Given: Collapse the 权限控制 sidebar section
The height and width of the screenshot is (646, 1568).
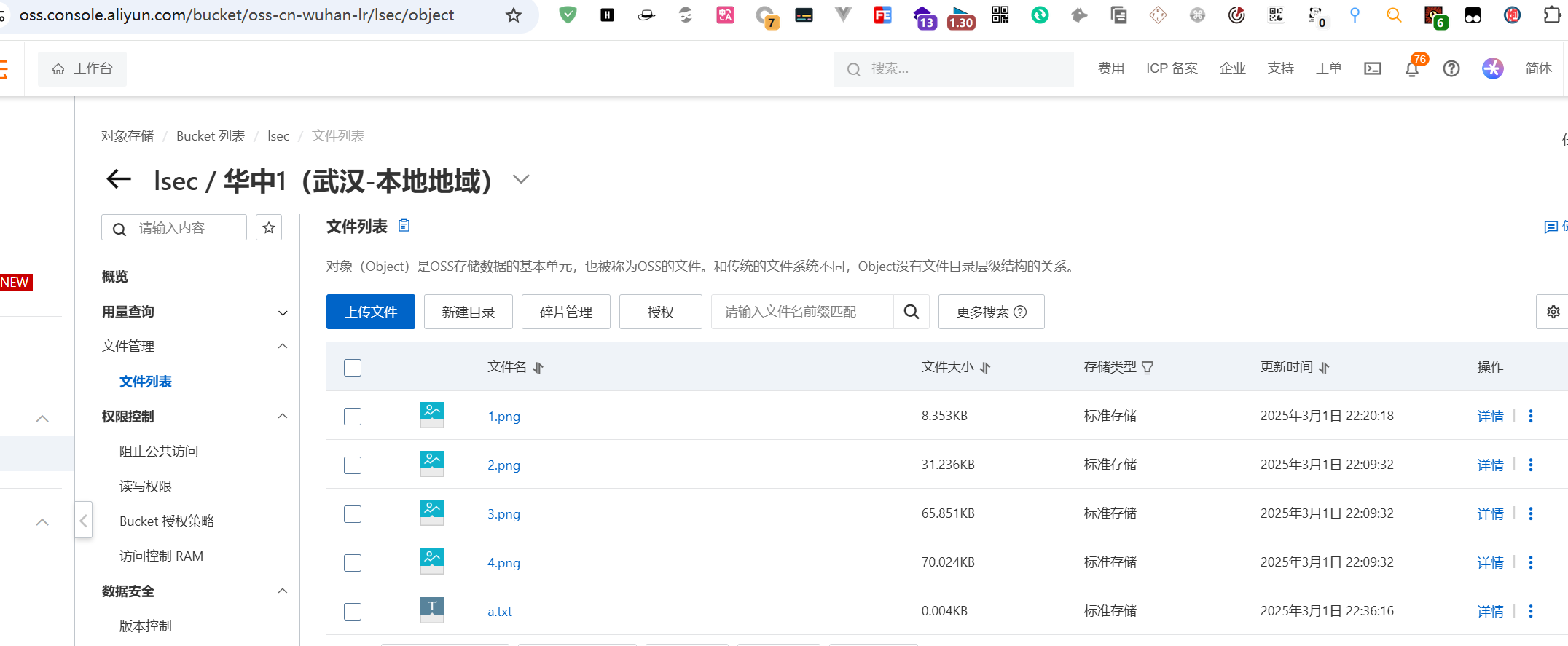Looking at the screenshot, I should (x=283, y=417).
